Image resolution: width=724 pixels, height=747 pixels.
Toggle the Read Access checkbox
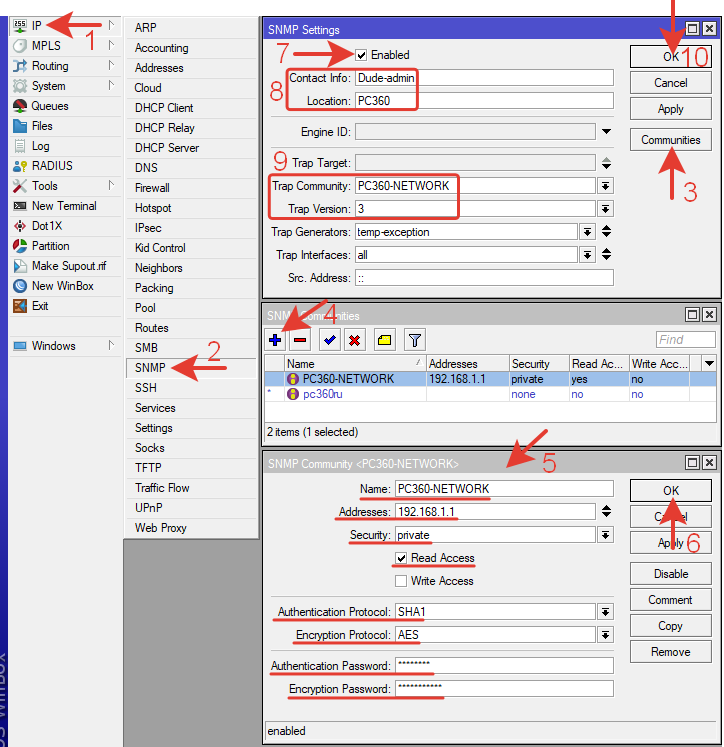tap(401, 558)
